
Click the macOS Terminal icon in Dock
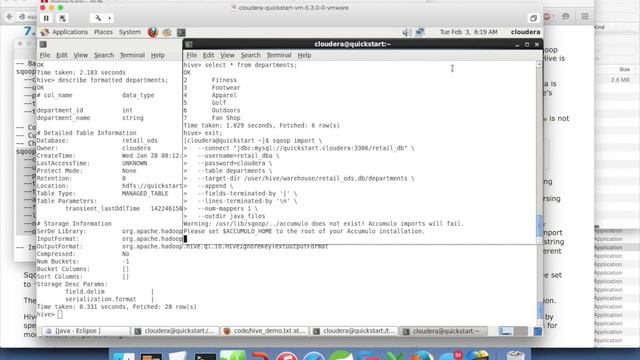point(205,356)
